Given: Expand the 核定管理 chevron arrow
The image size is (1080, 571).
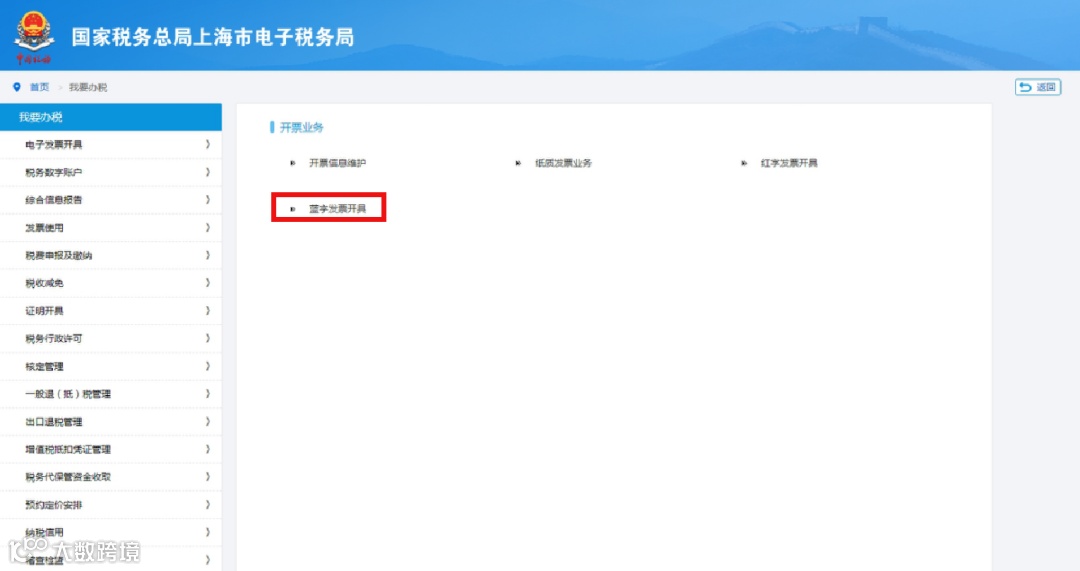Looking at the screenshot, I should pyautogui.click(x=207, y=366).
